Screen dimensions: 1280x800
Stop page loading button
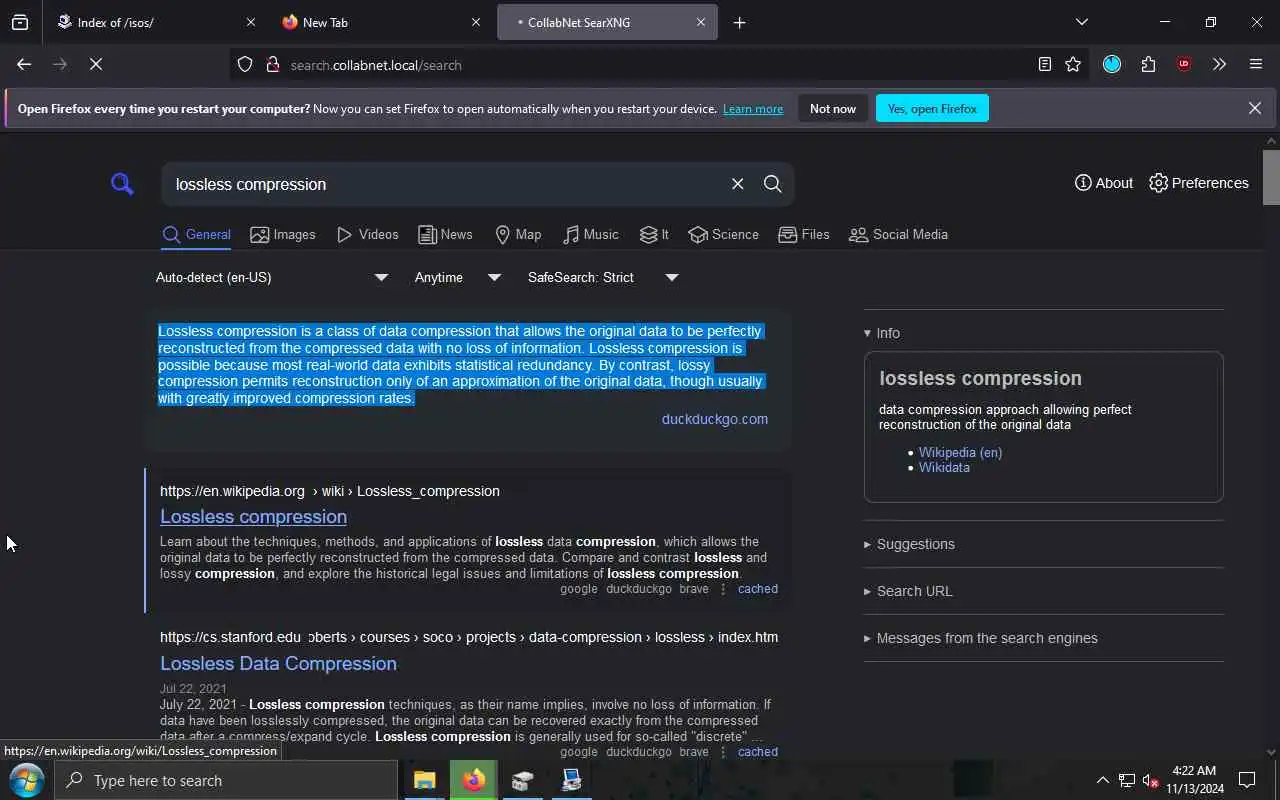click(96, 65)
